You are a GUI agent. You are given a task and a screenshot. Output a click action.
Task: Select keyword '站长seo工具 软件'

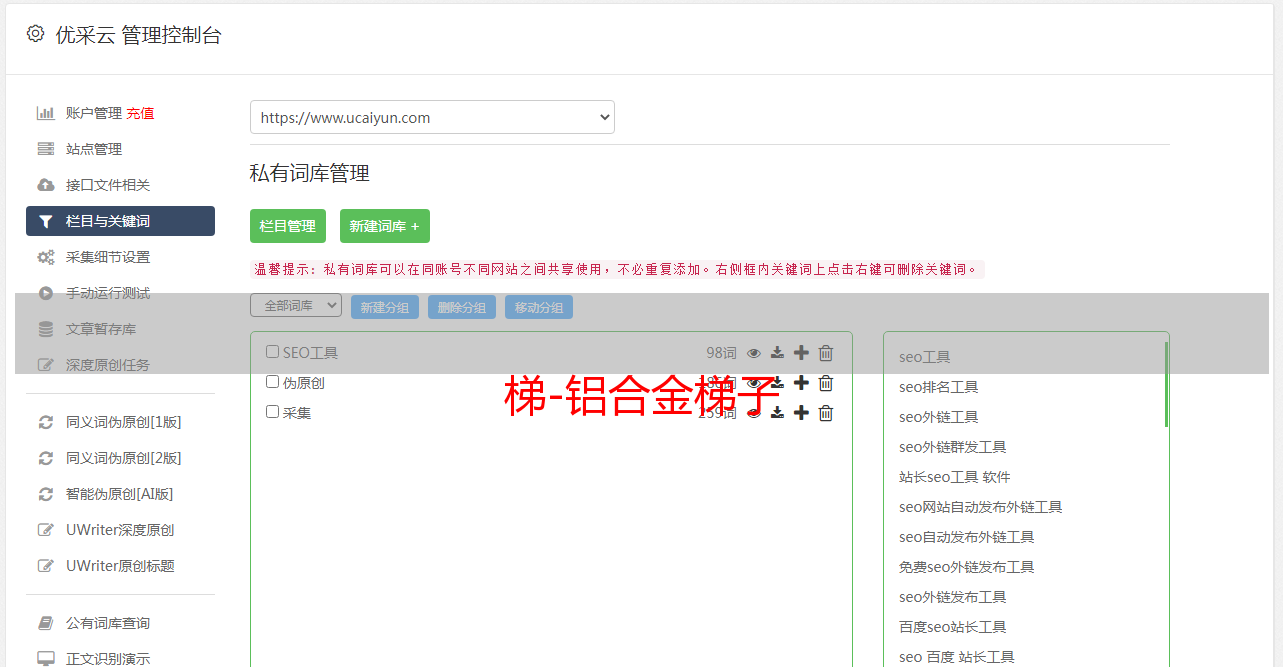tap(955, 477)
